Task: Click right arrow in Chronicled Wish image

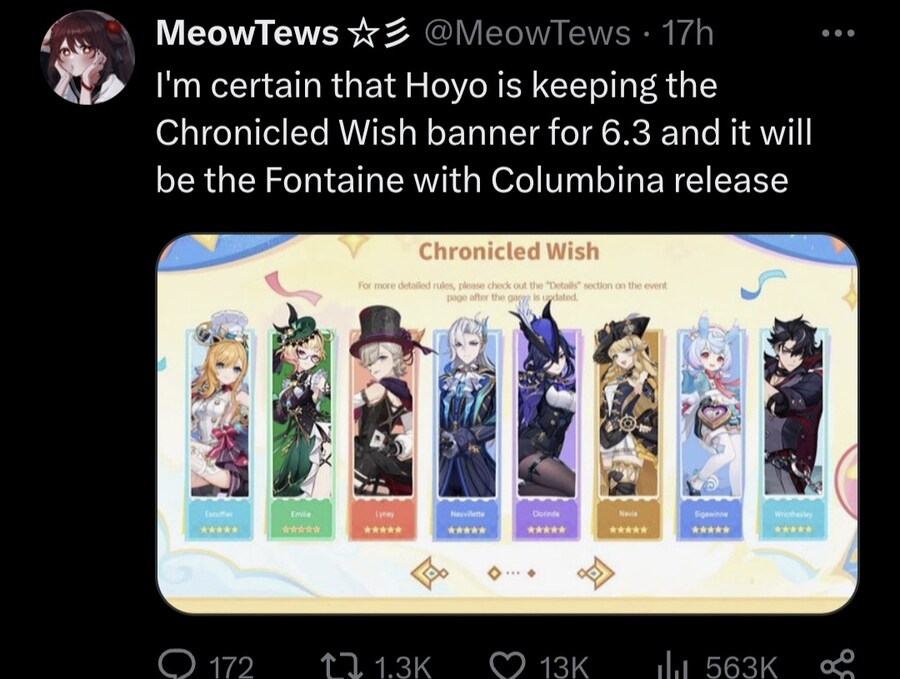Action: pyautogui.click(x=596, y=572)
